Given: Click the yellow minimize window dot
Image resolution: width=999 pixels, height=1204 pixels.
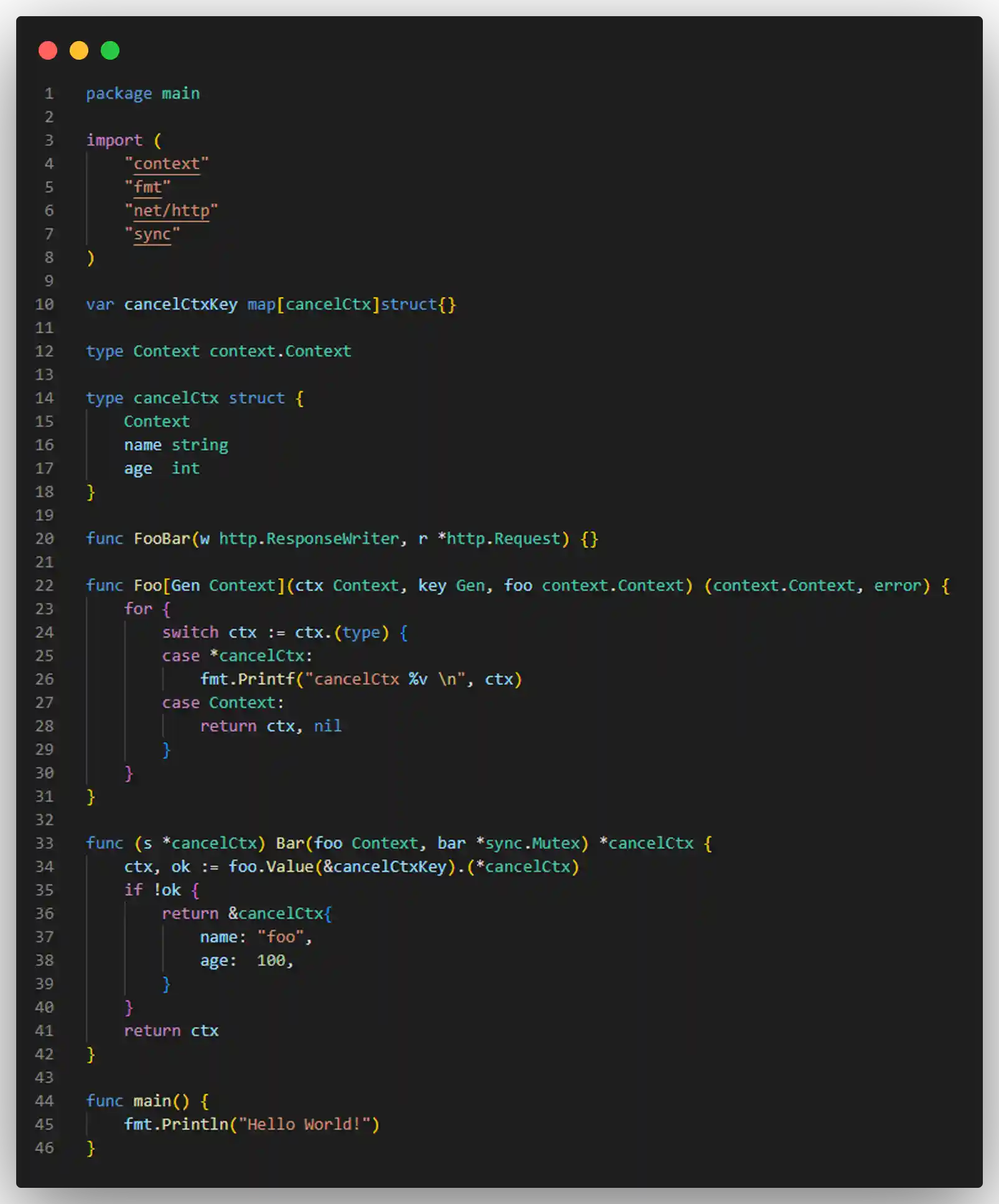Looking at the screenshot, I should pos(80,50).
